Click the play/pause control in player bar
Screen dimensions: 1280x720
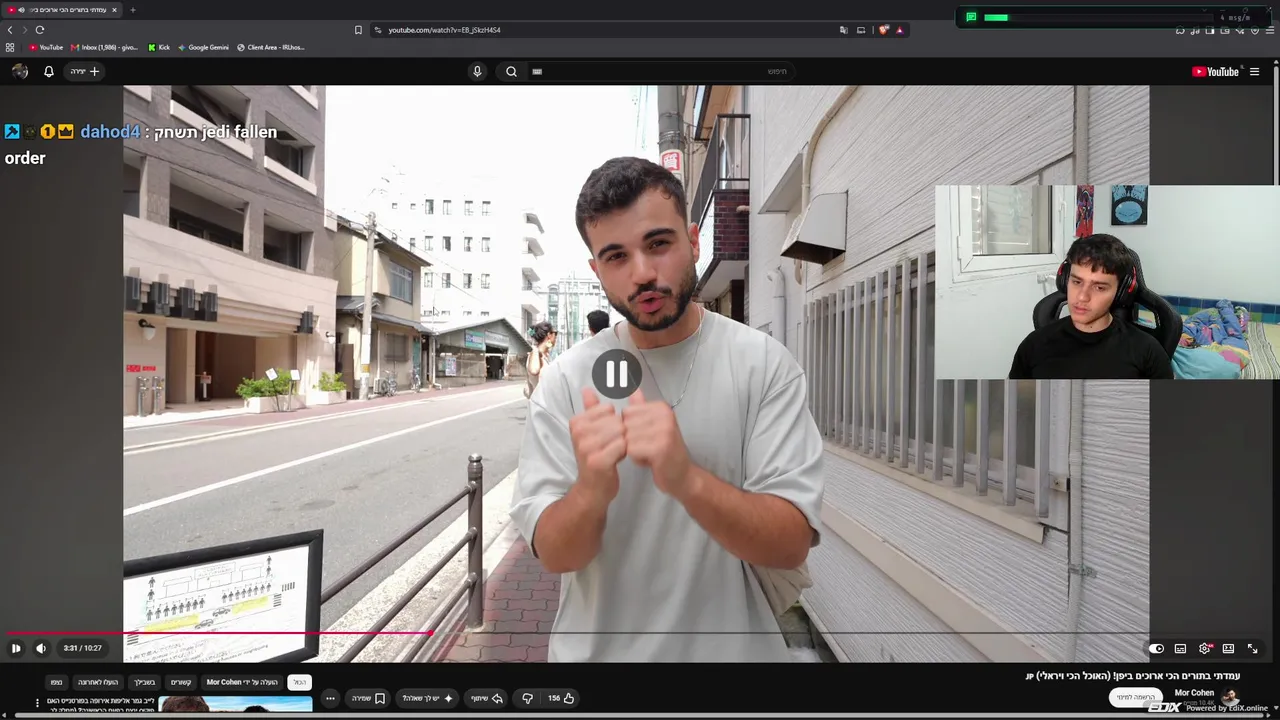16,648
